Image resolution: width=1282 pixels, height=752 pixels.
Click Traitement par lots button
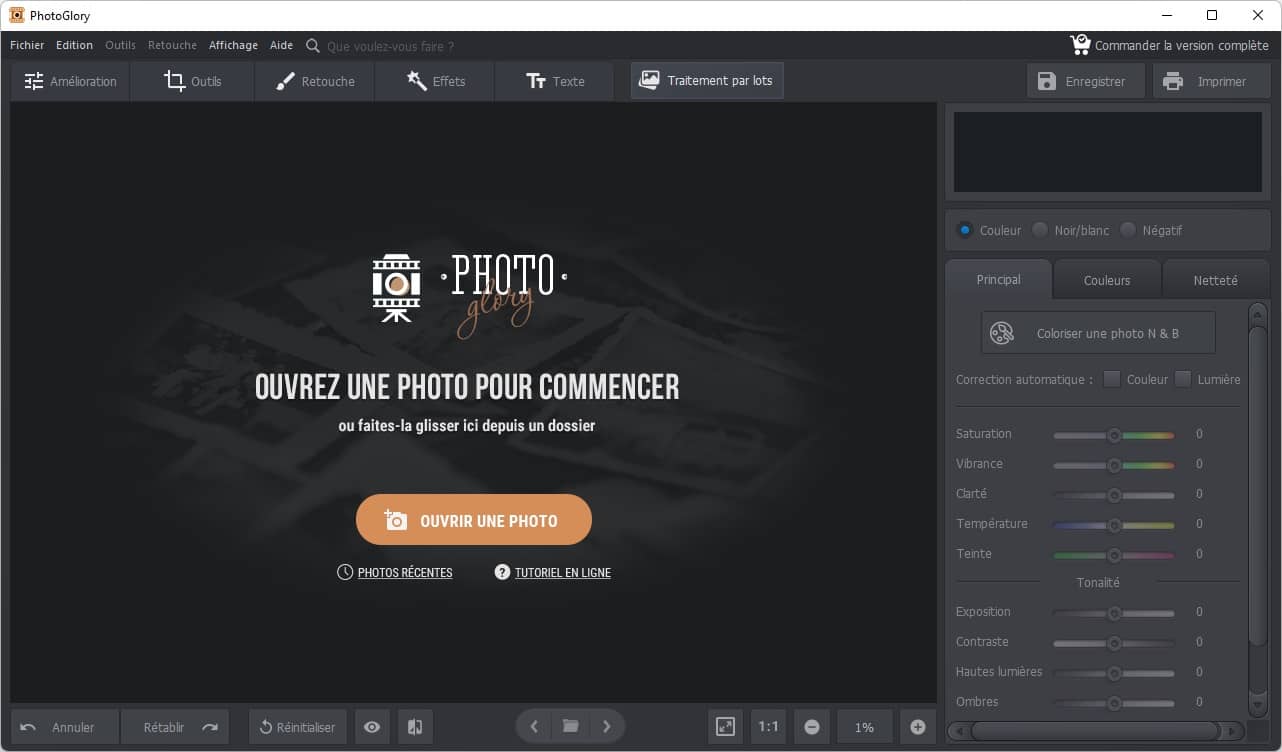(707, 81)
